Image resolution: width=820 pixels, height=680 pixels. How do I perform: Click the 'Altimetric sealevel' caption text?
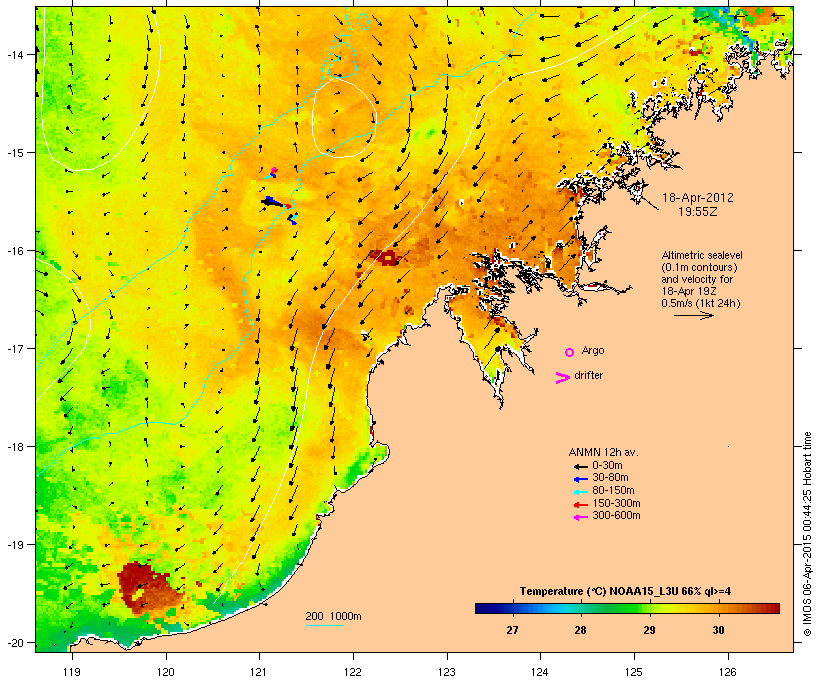[x=702, y=255]
